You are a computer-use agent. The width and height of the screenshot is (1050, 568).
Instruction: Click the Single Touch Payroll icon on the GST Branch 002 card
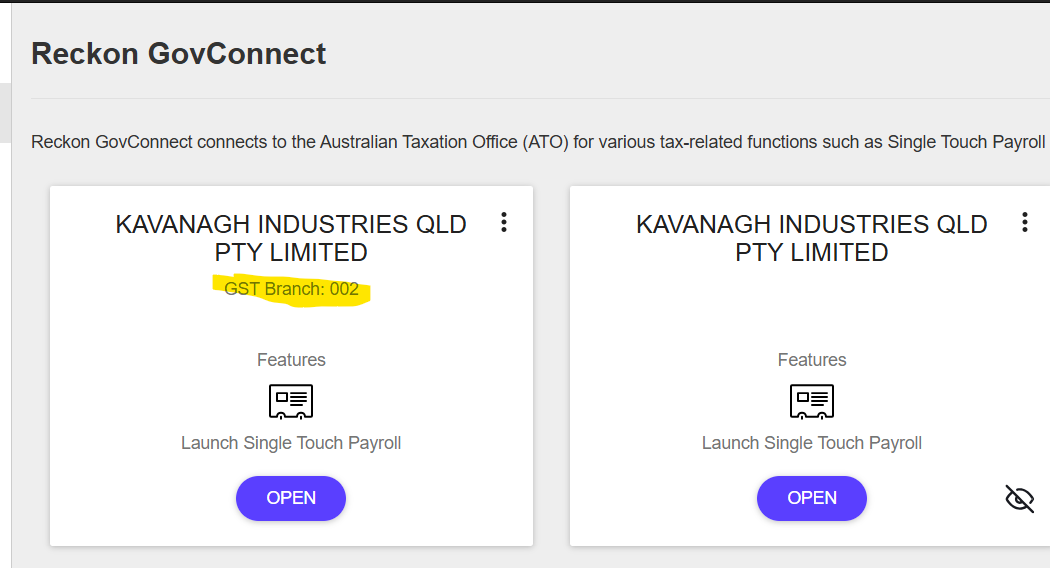pyautogui.click(x=291, y=401)
